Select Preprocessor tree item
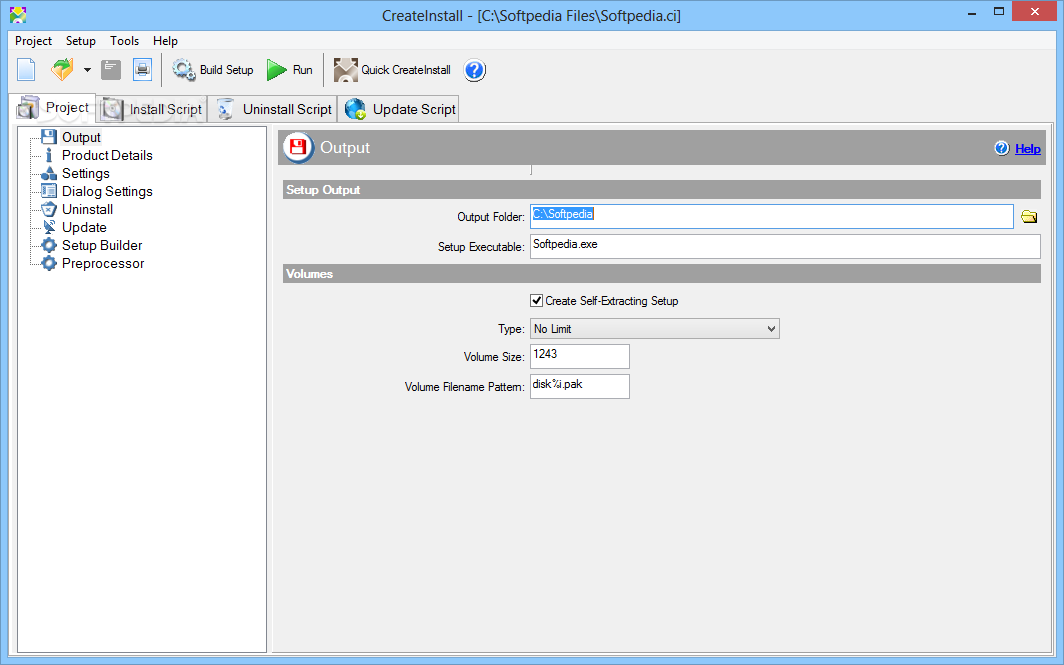The image size is (1064, 665). (103, 263)
